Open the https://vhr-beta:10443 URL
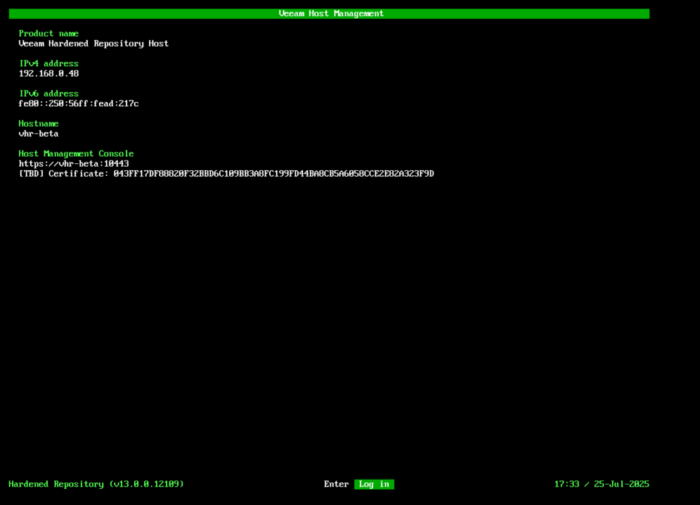 74,163
